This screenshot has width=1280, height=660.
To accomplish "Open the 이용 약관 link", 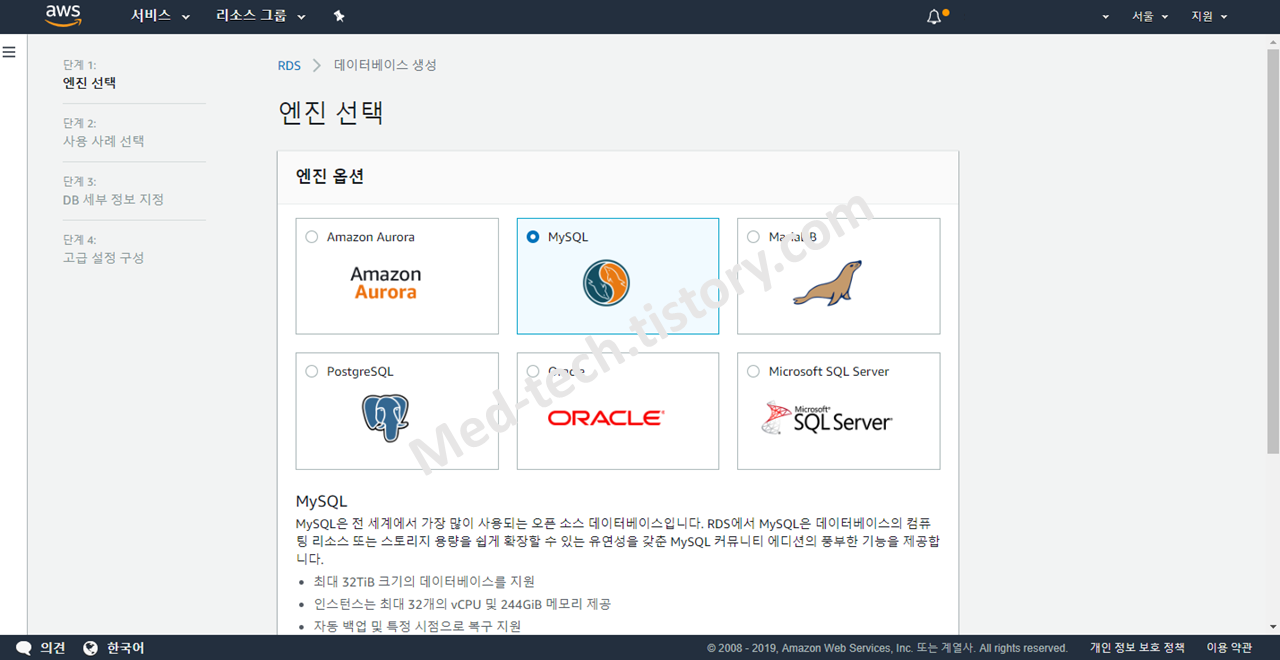I will click(x=1229, y=648).
